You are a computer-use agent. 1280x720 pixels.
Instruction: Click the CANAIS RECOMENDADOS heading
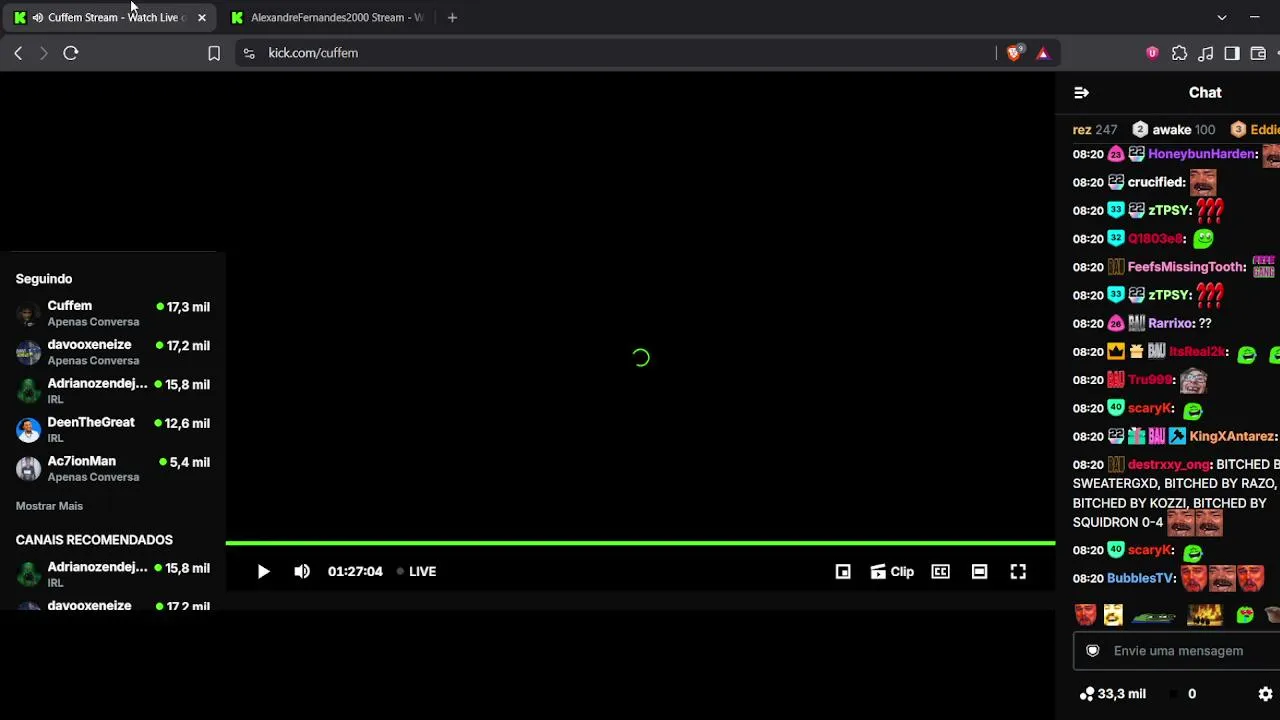pos(94,540)
